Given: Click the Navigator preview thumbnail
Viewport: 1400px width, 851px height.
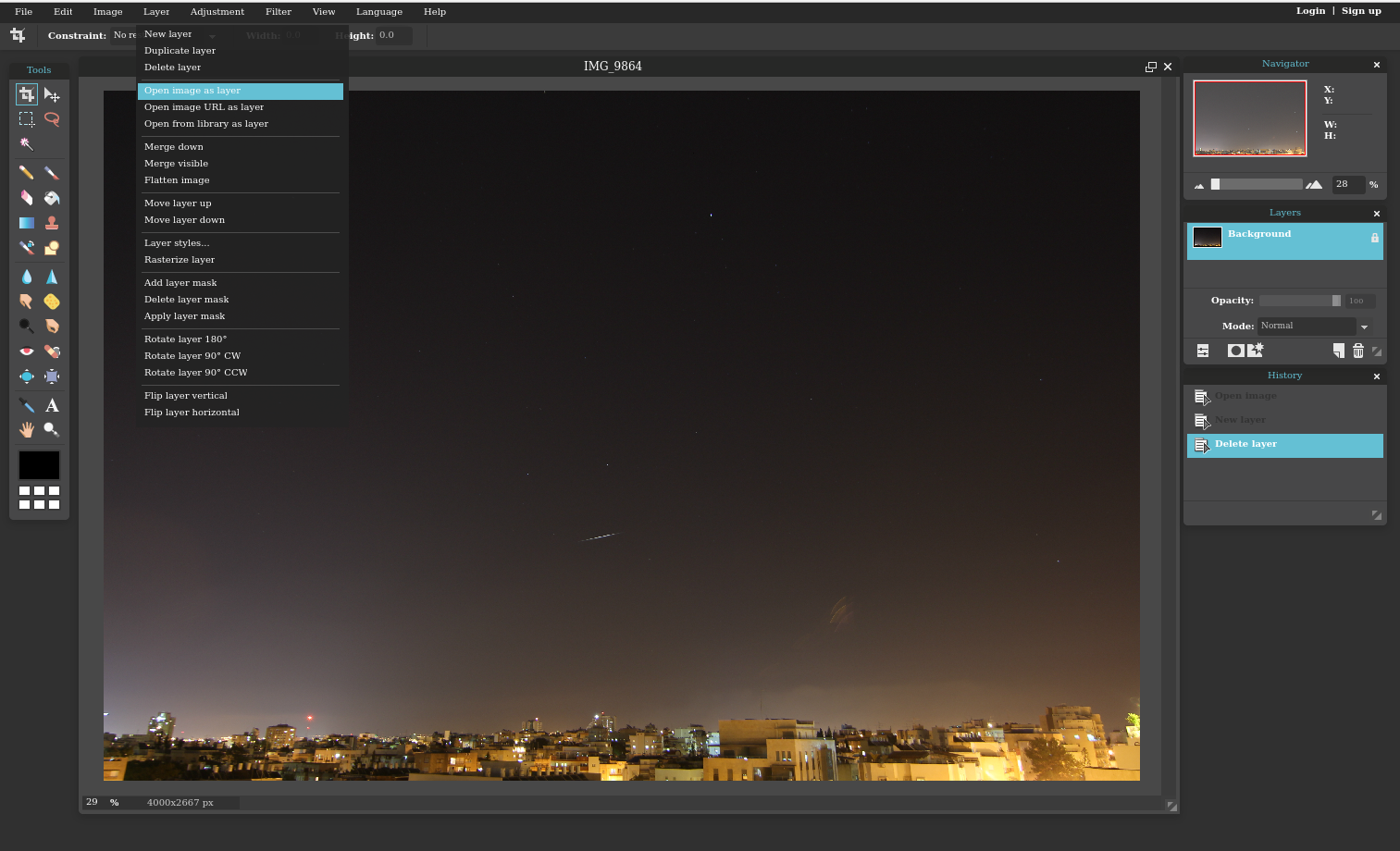Looking at the screenshot, I should (x=1250, y=118).
